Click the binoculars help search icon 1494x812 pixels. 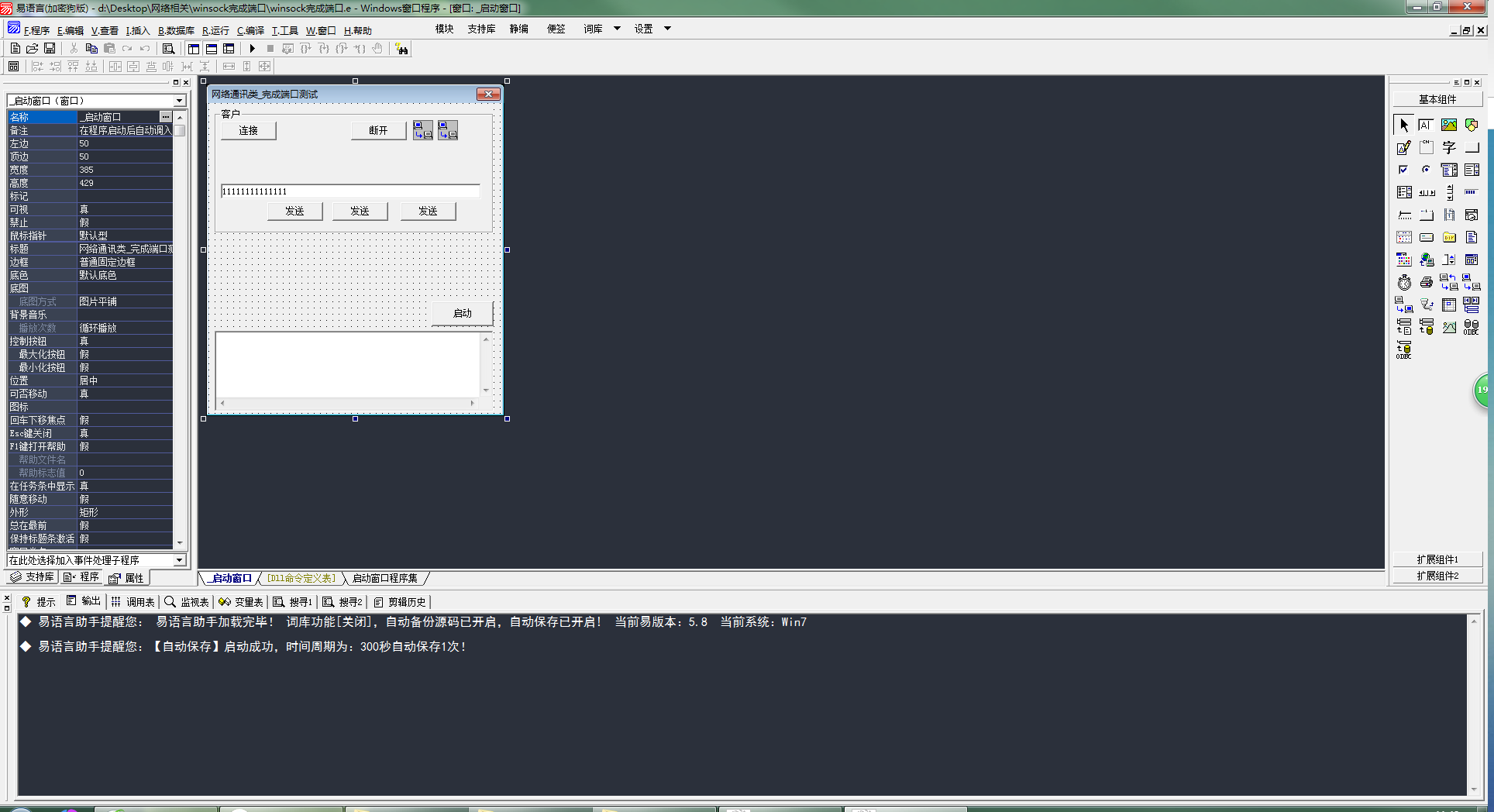coord(401,49)
